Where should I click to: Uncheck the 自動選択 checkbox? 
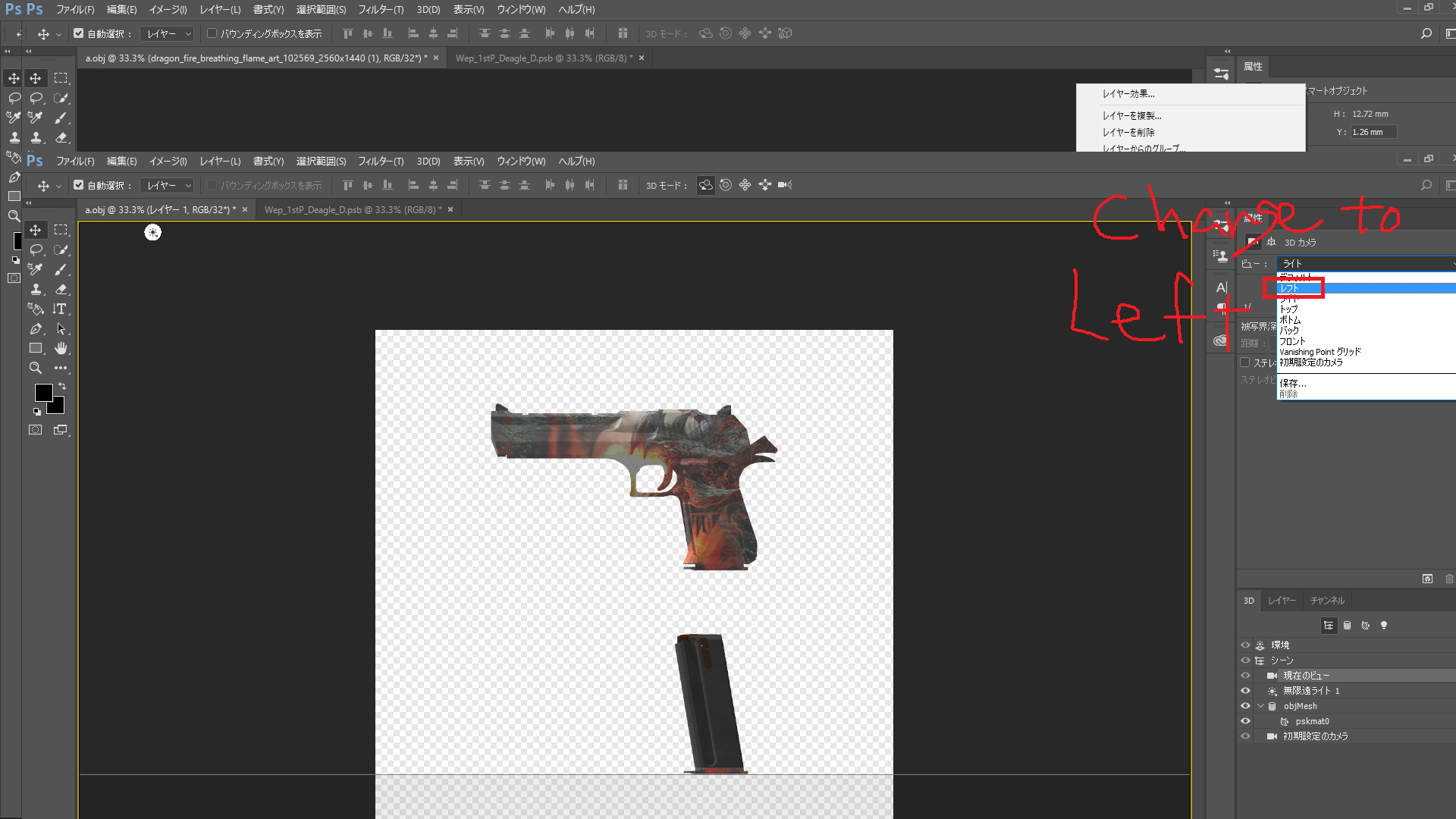tap(79, 185)
